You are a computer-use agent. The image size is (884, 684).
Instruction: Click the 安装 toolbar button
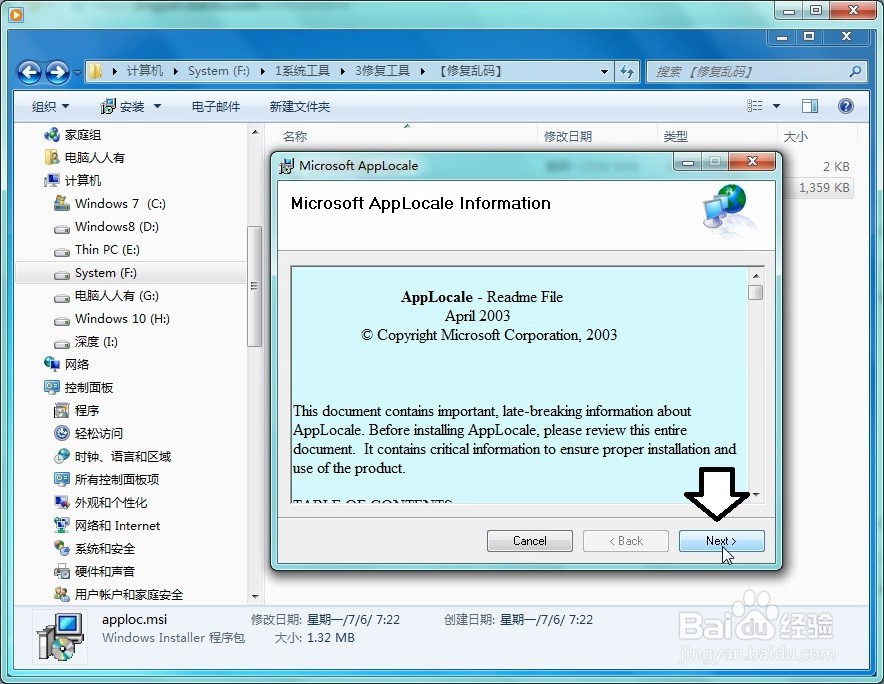[x=123, y=106]
